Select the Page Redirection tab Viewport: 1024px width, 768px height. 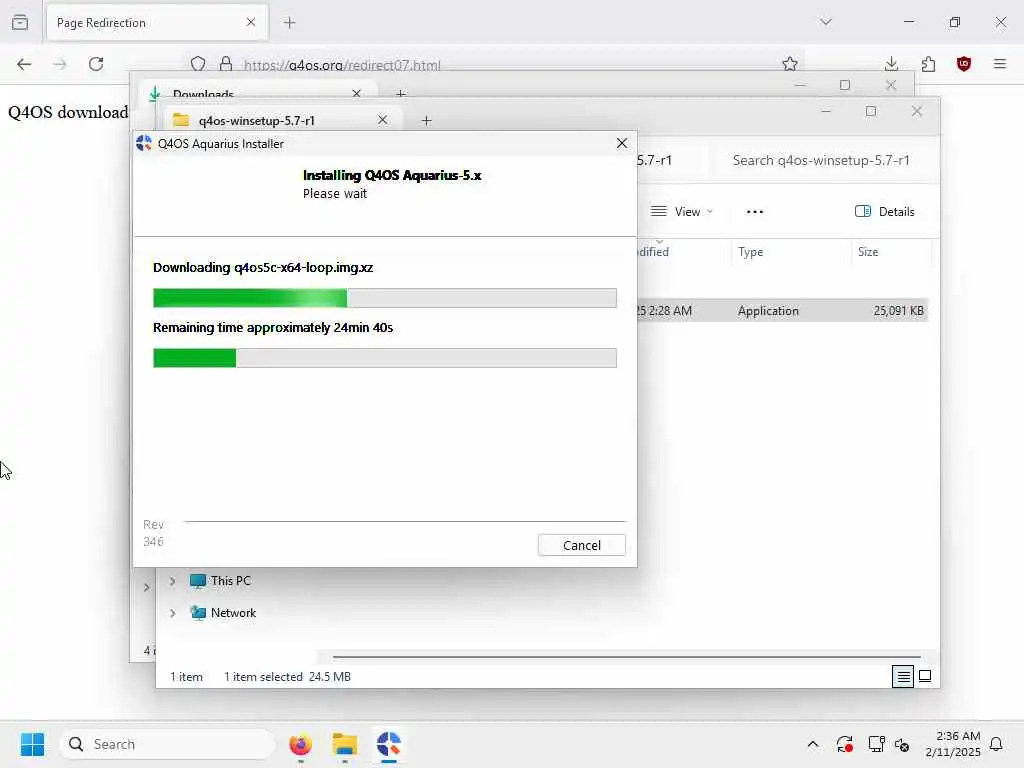click(157, 23)
